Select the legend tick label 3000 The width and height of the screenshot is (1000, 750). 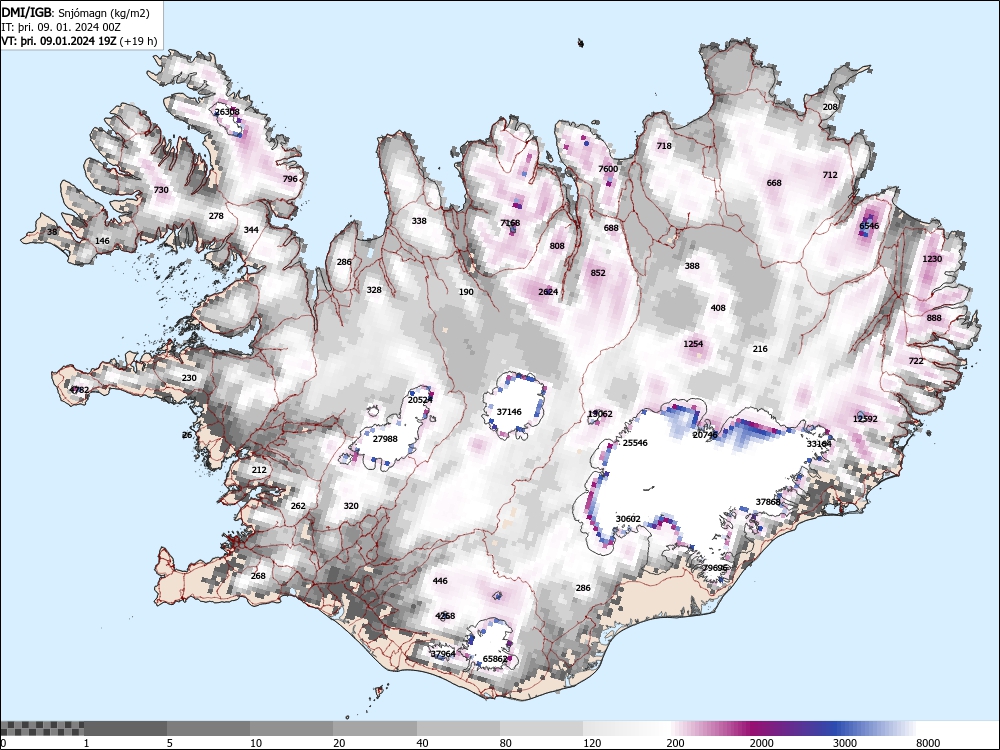tap(845, 743)
